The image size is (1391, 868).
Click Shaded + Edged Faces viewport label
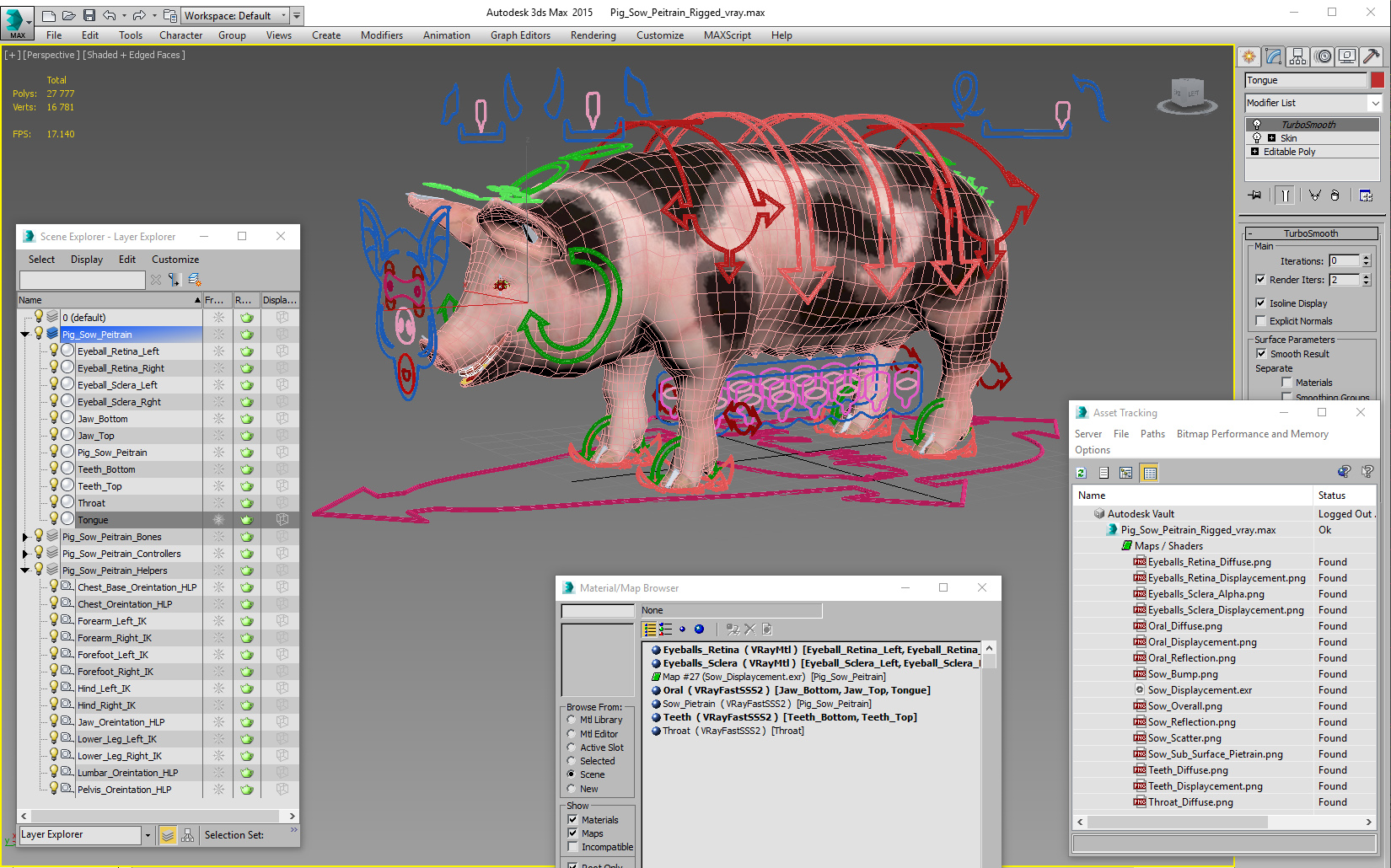(134, 55)
